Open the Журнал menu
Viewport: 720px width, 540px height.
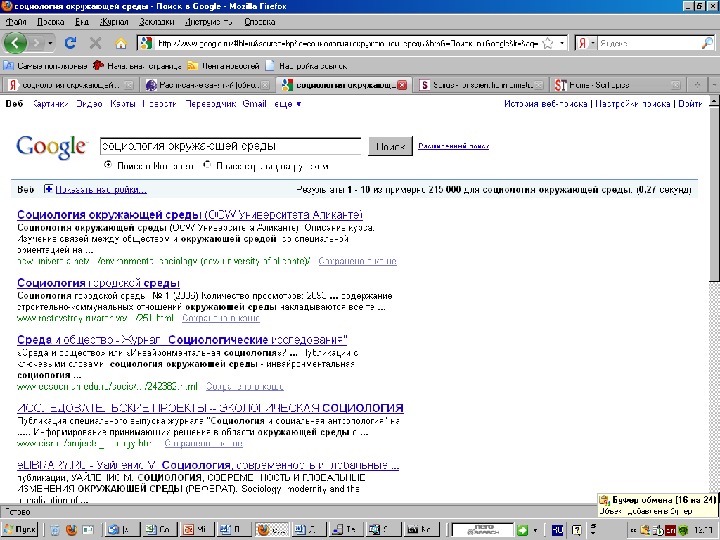(x=114, y=22)
